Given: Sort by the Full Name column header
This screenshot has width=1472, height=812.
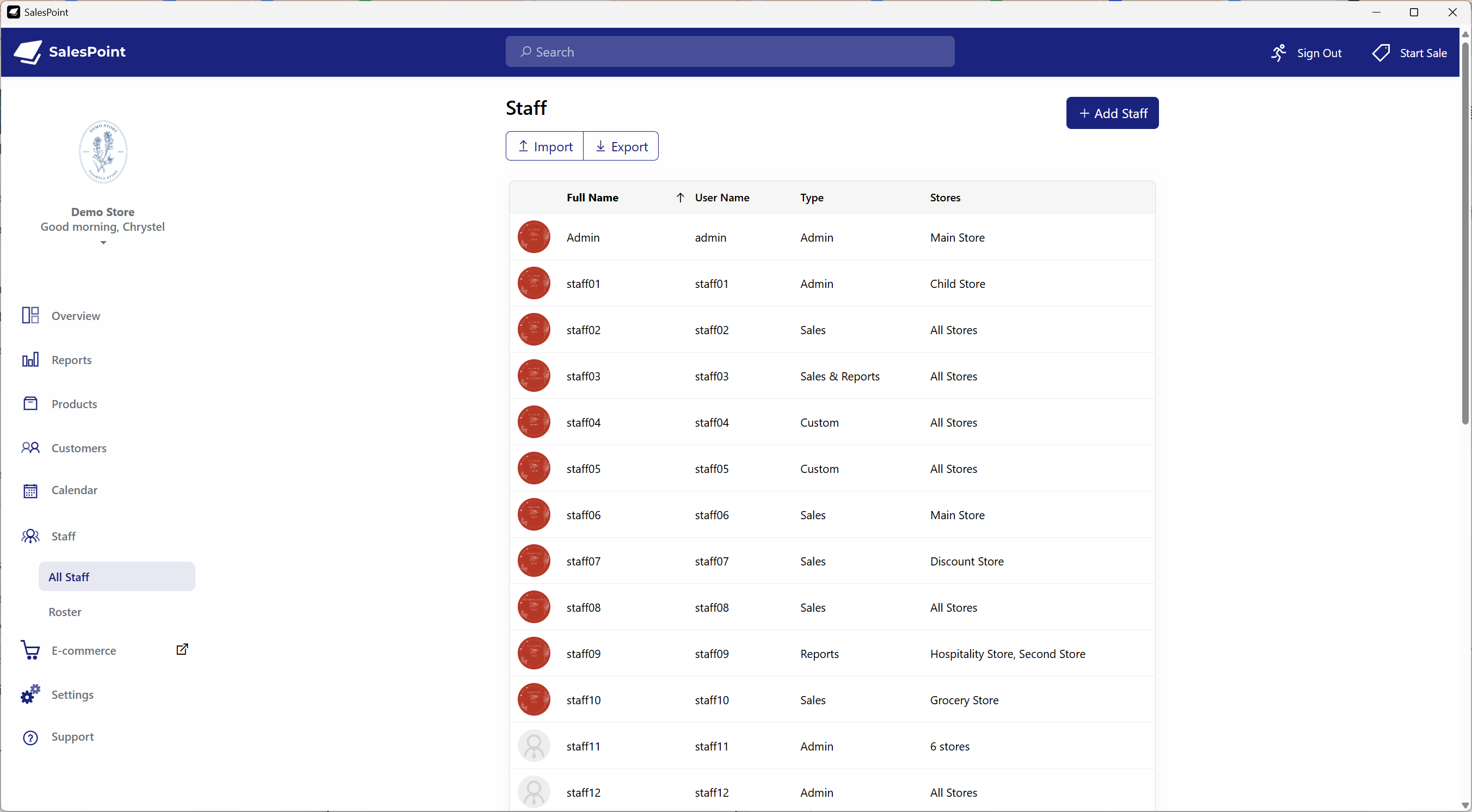Looking at the screenshot, I should 592,197.
